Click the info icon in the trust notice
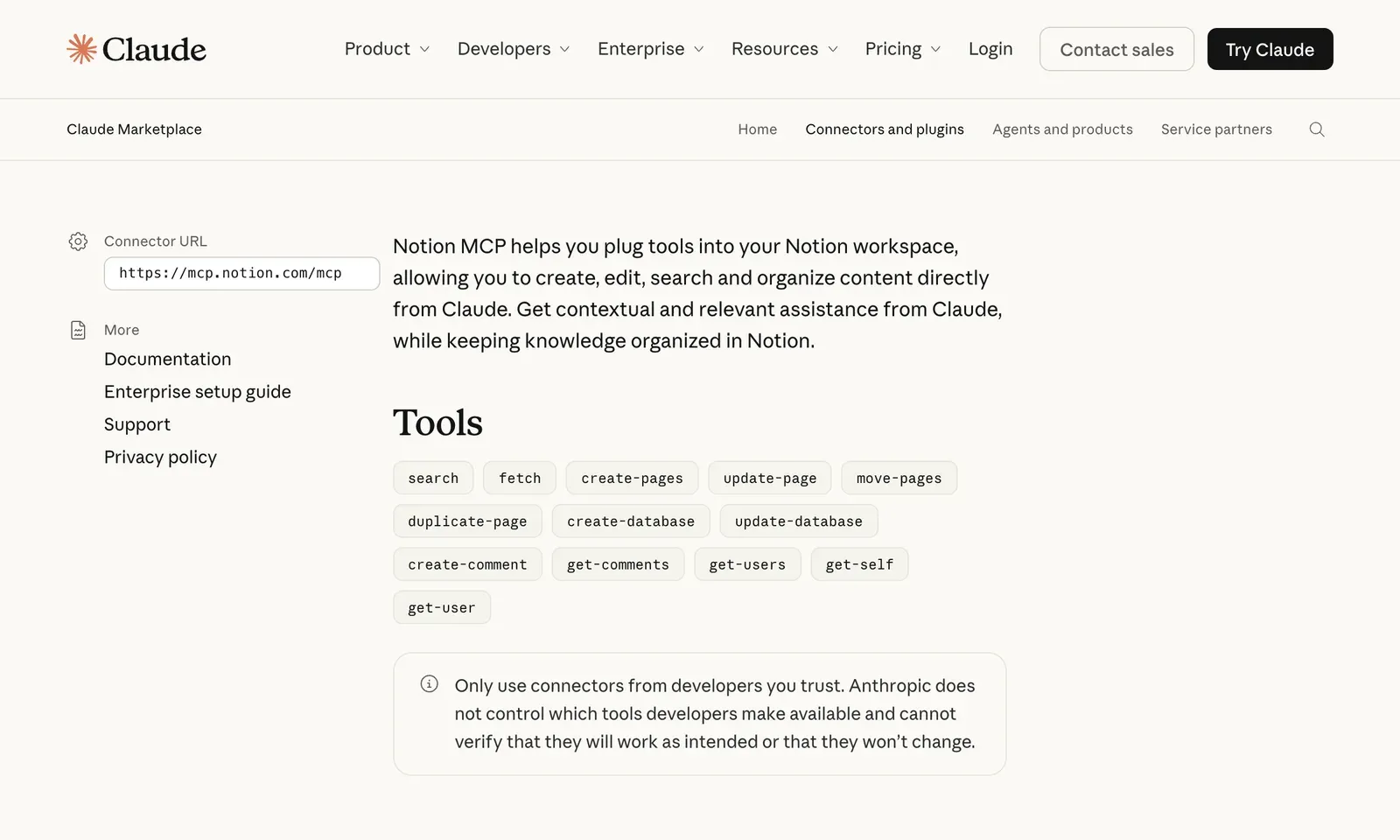Image resolution: width=1400 pixels, height=840 pixels. (429, 684)
